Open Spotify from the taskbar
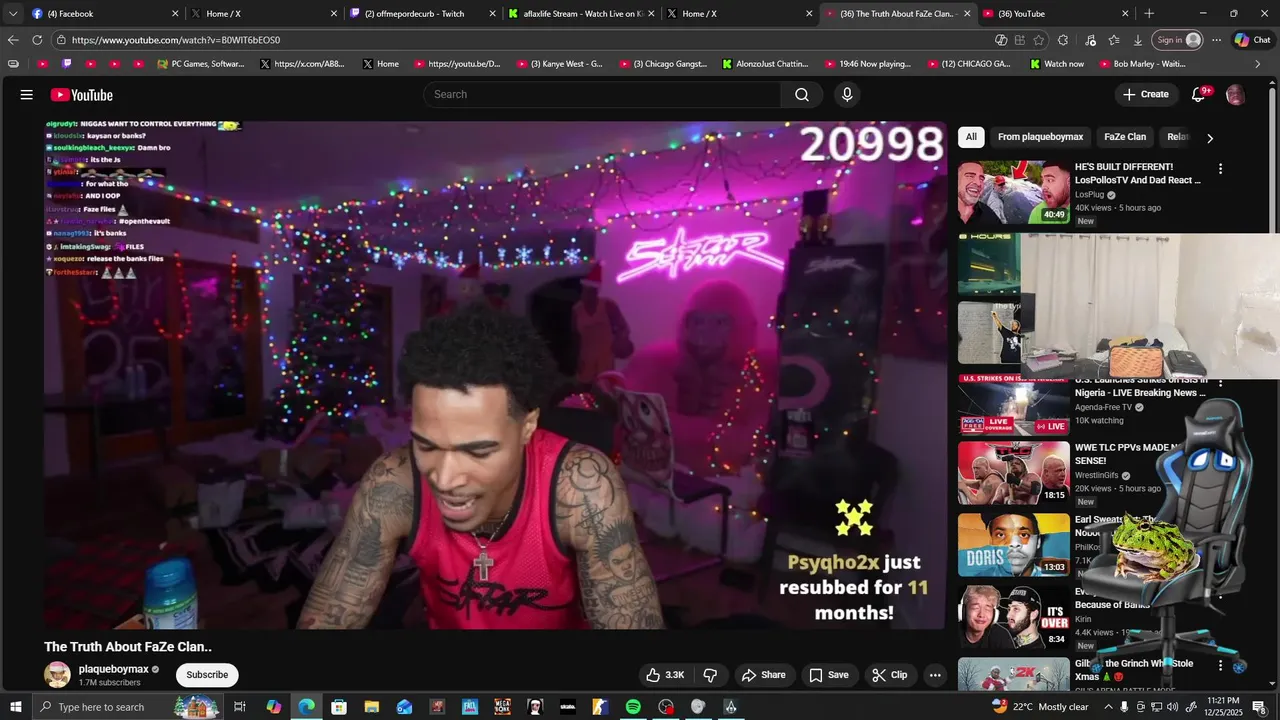This screenshot has height=720, width=1280. click(633, 707)
